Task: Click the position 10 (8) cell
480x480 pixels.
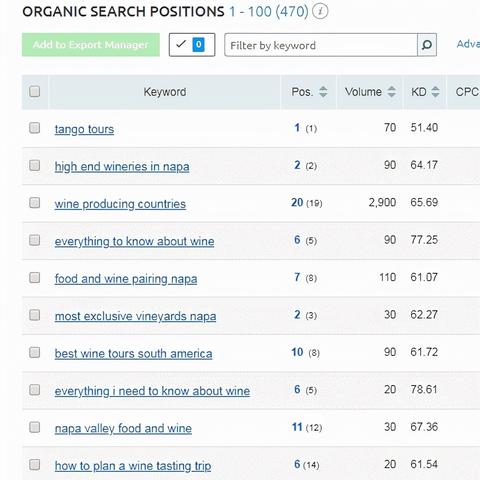Action: coord(306,352)
